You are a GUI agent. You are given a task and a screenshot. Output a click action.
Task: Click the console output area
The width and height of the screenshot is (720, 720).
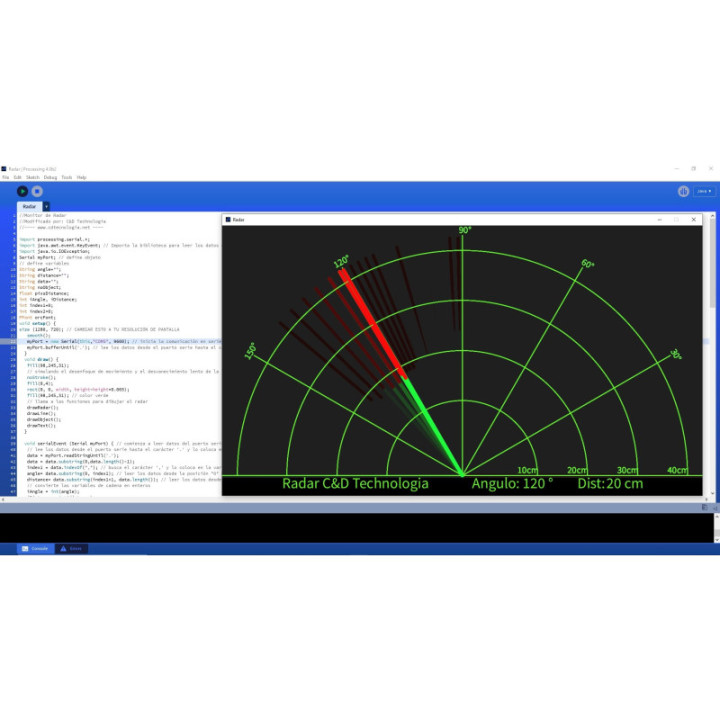[x=356, y=528]
